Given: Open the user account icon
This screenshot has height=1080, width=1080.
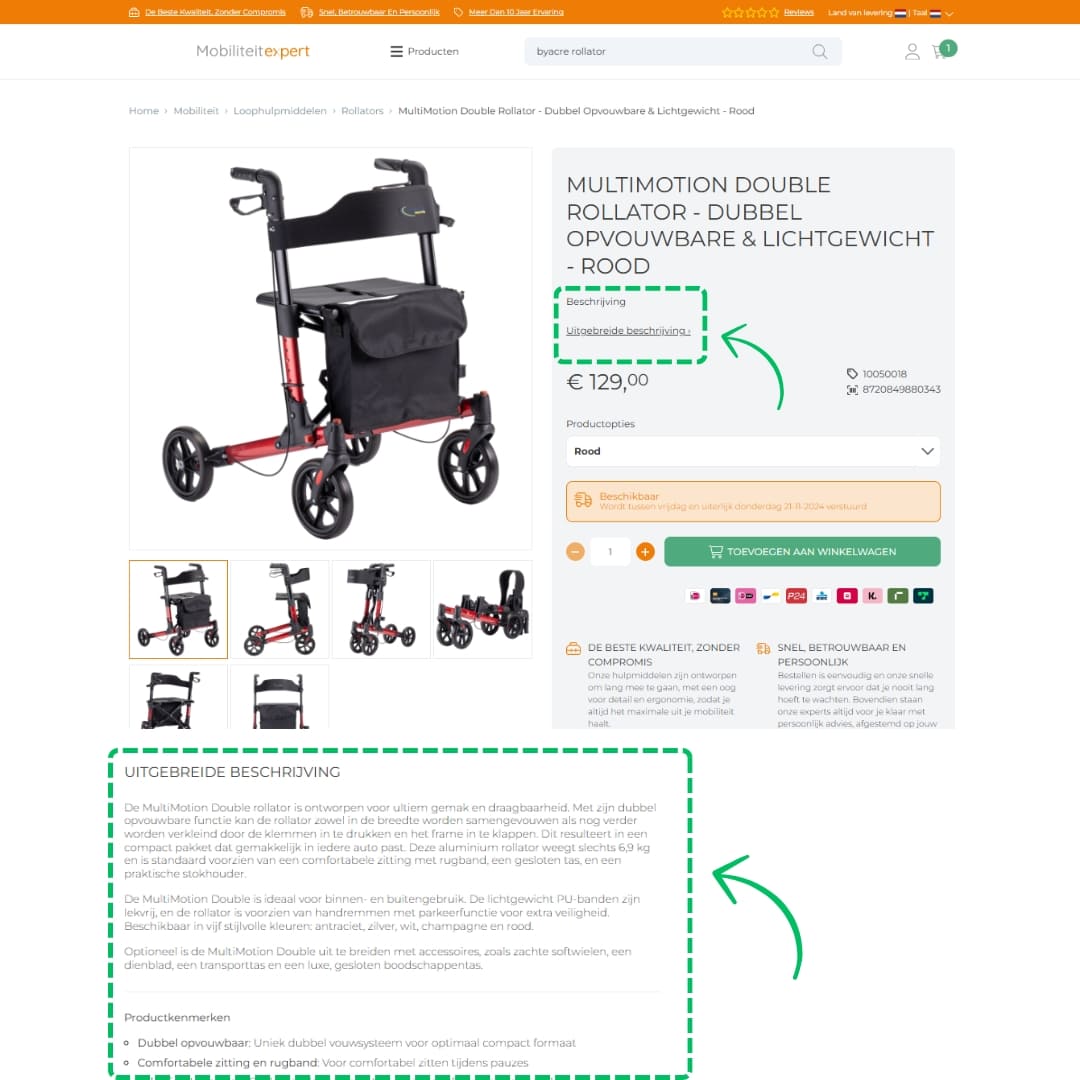Looking at the screenshot, I should pyautogui.click(x=912, y=52).
